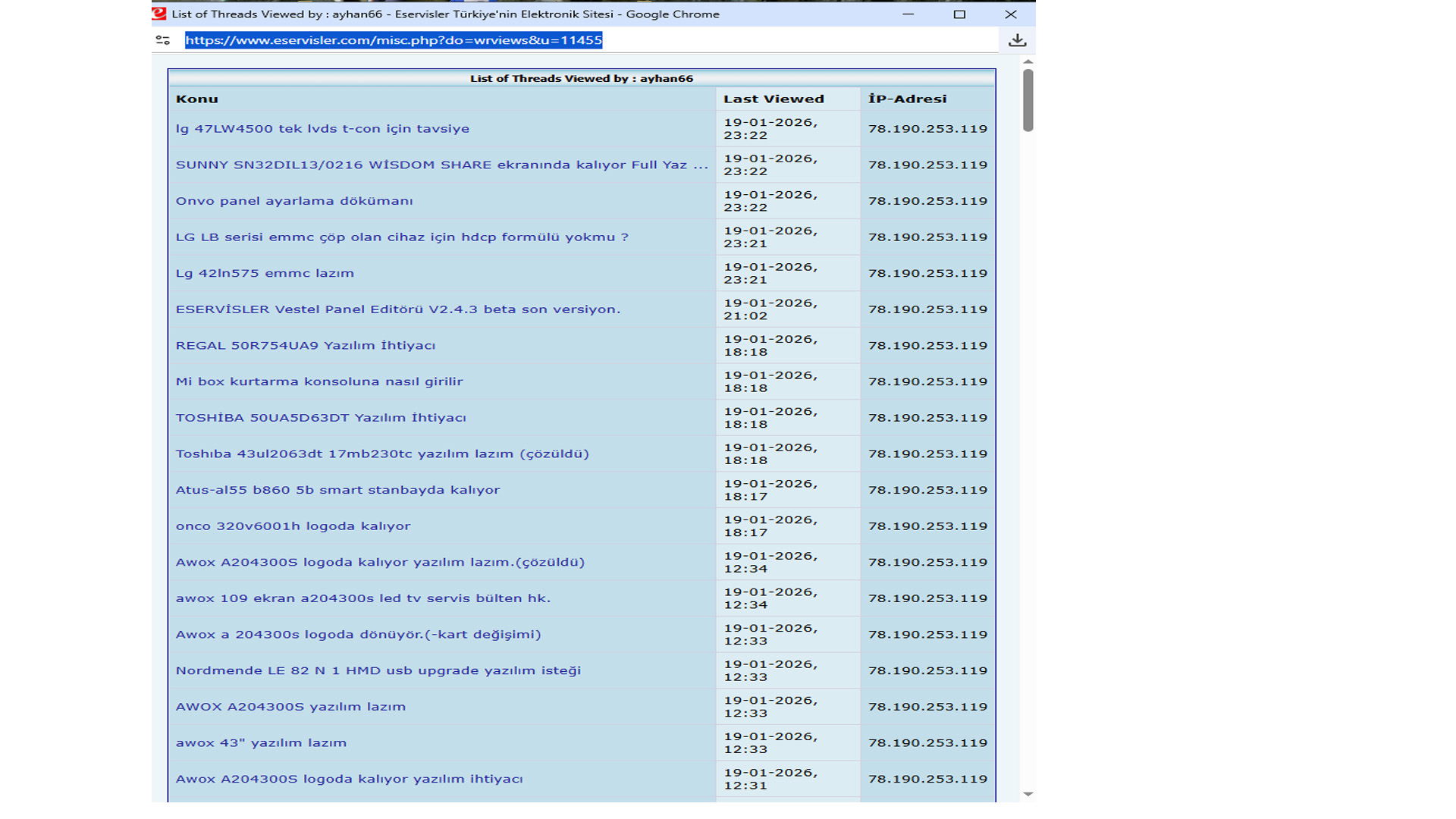Click timestamp in Lg 42ln575 emmc row
Image resolution: width=1456 pixels, height=819 pixels.
(770, 273)
